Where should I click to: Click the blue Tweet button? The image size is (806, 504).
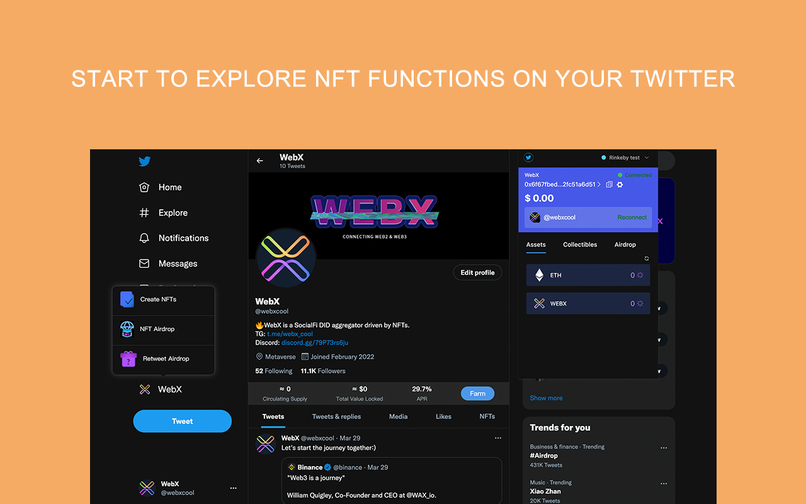pos(182,421)
